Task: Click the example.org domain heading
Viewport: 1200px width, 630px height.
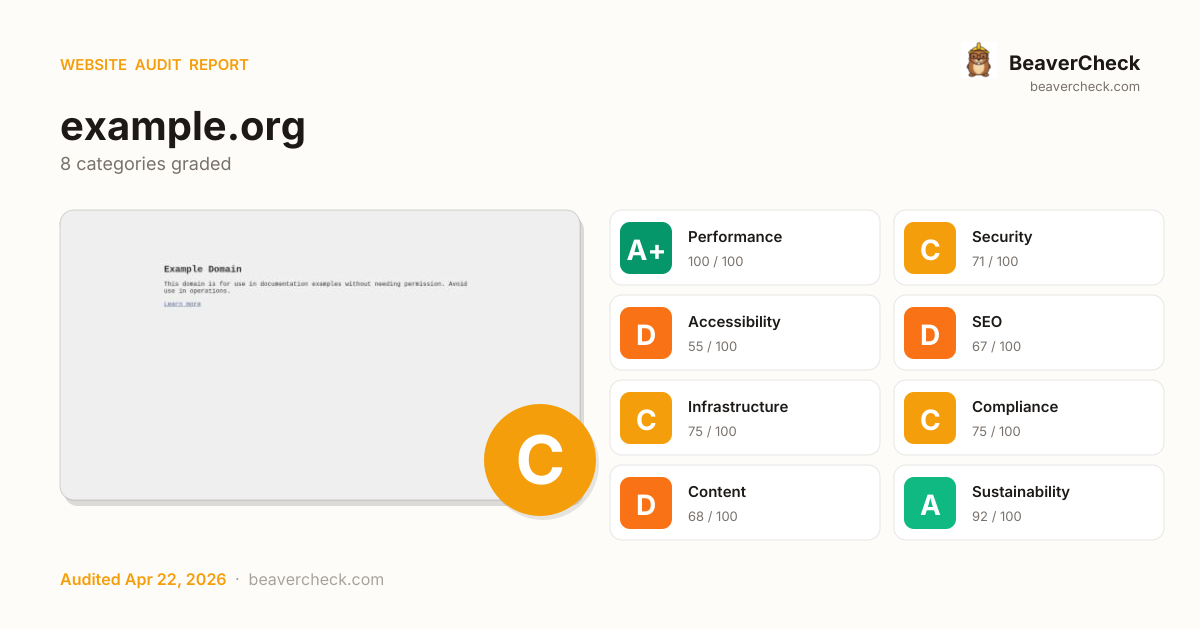Action: pos(183,127)
